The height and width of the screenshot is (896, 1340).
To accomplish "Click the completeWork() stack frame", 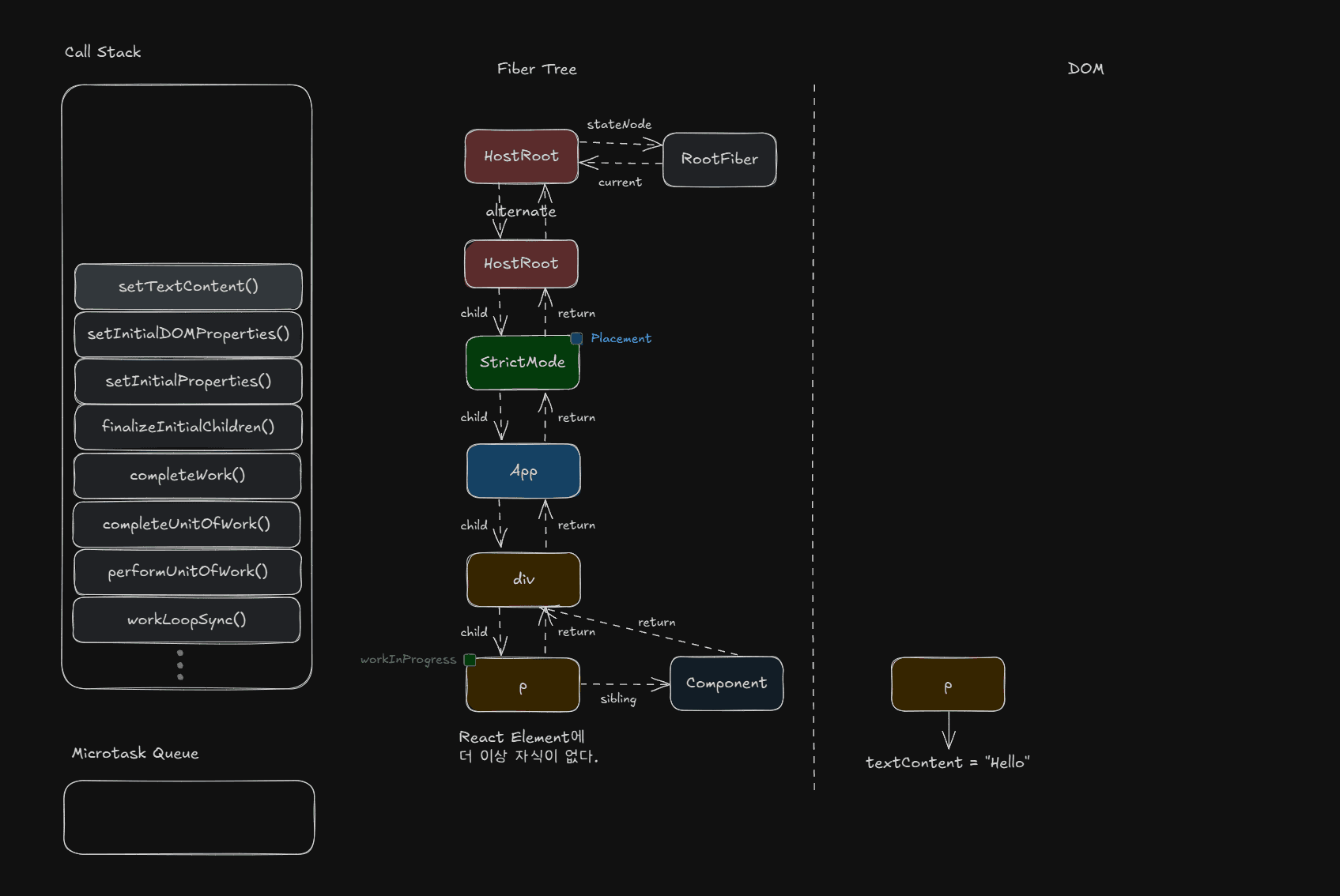I will (187, 476).
